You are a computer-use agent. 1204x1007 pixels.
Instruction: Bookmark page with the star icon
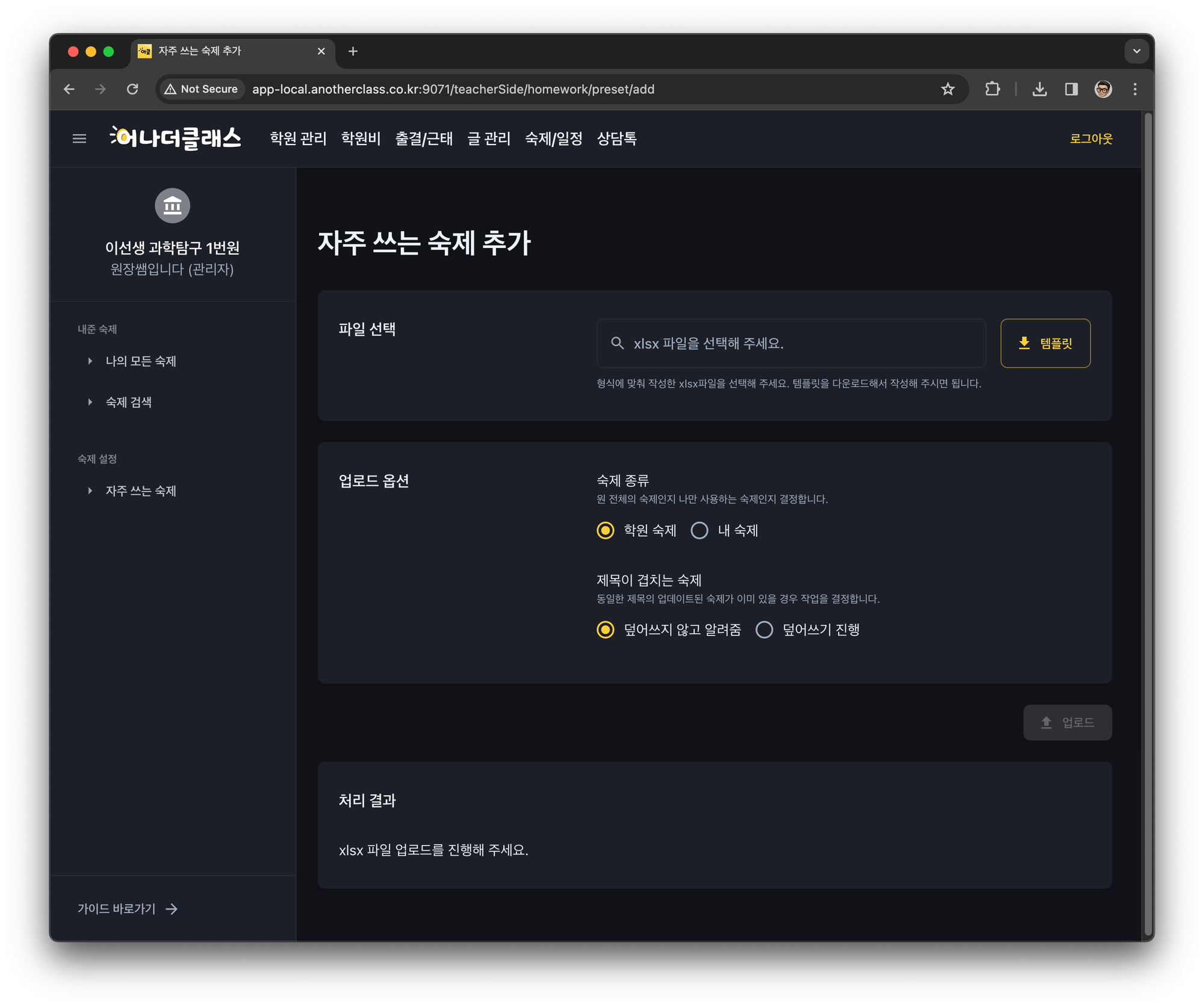[948, 89]
